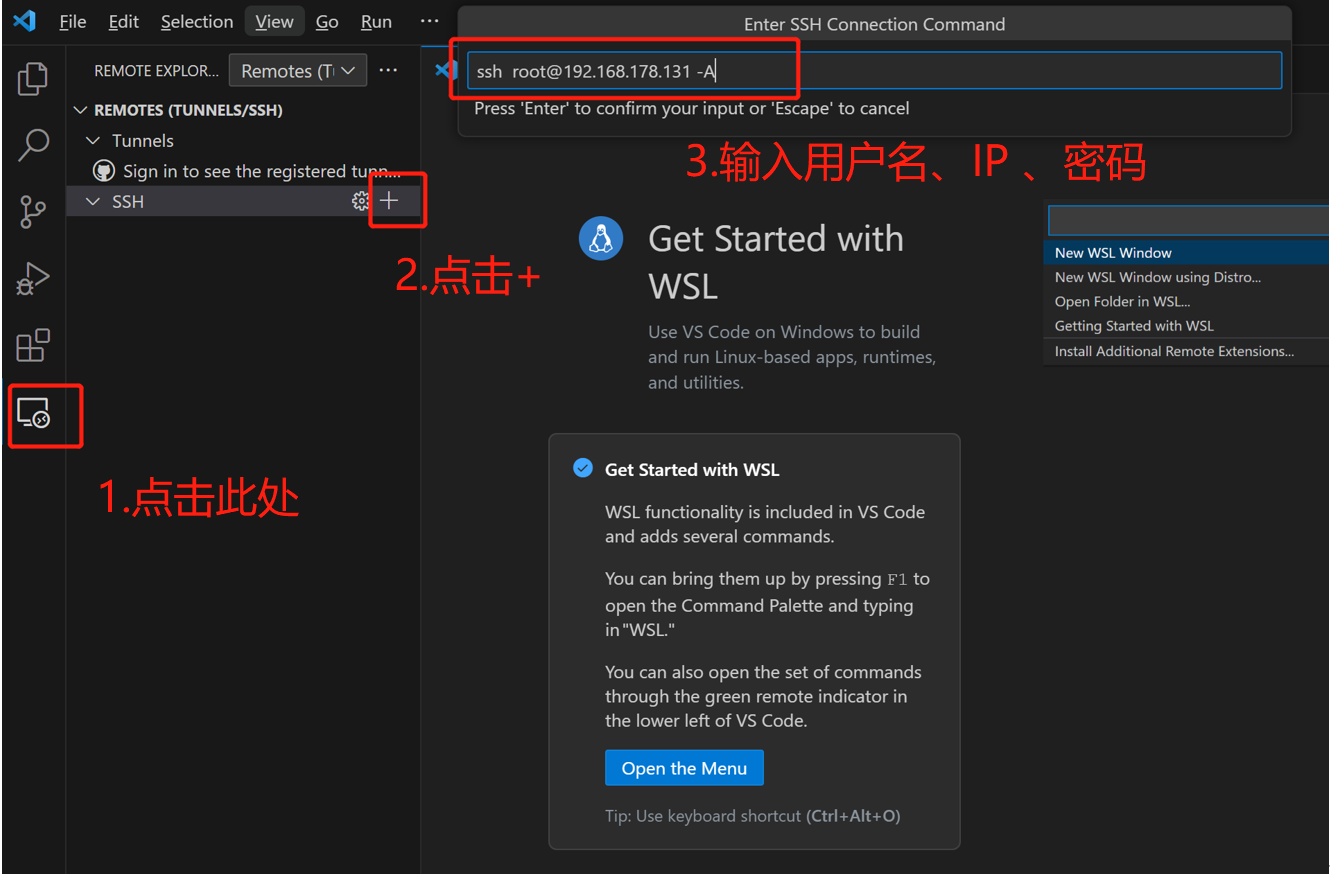Viewport: 1330px width, 874px height.
Task: Toggle the Get Started with WSL step checkmark
Action: point(582,468)
